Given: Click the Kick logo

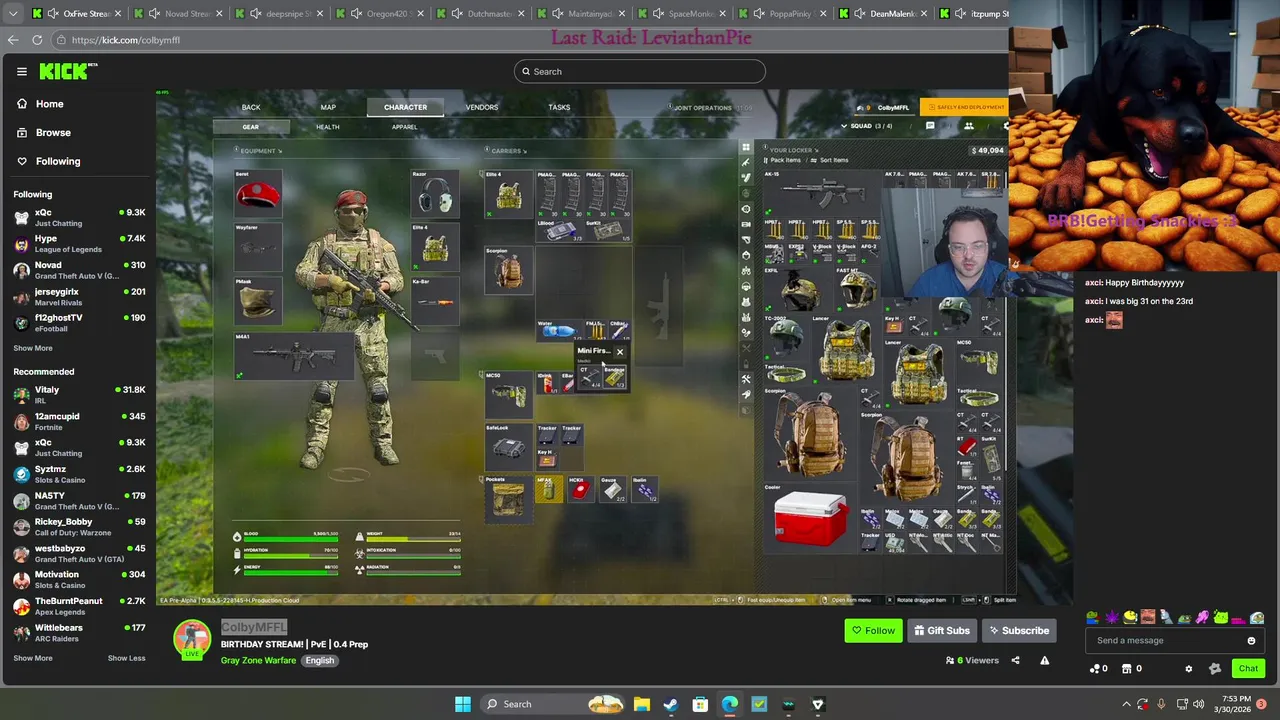Looking at the screenshot, I should (x=68, y=71).
